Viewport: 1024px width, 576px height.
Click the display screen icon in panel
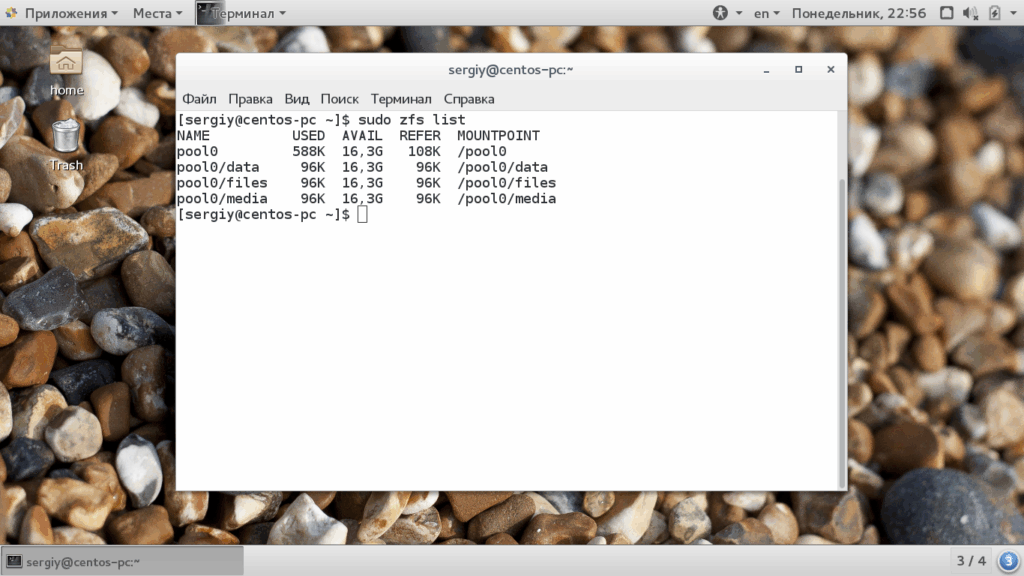tap(946, 13)
